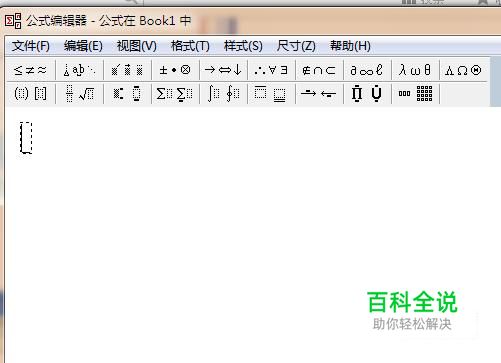Open miscellaneous symbols palette (∂∞ℓ)
The width and height of the screenshot is (501, 363).
coord(367,70)
